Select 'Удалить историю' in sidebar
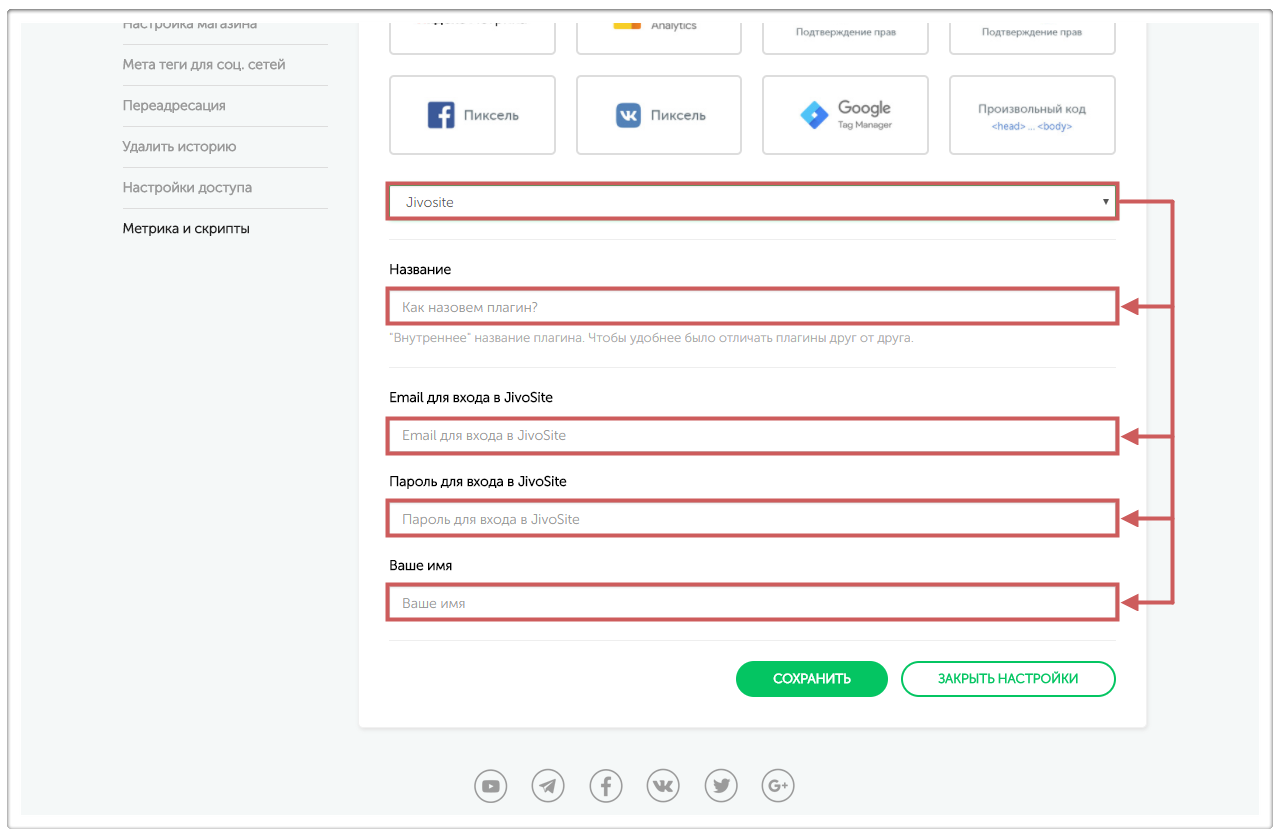 pos(179,147)
